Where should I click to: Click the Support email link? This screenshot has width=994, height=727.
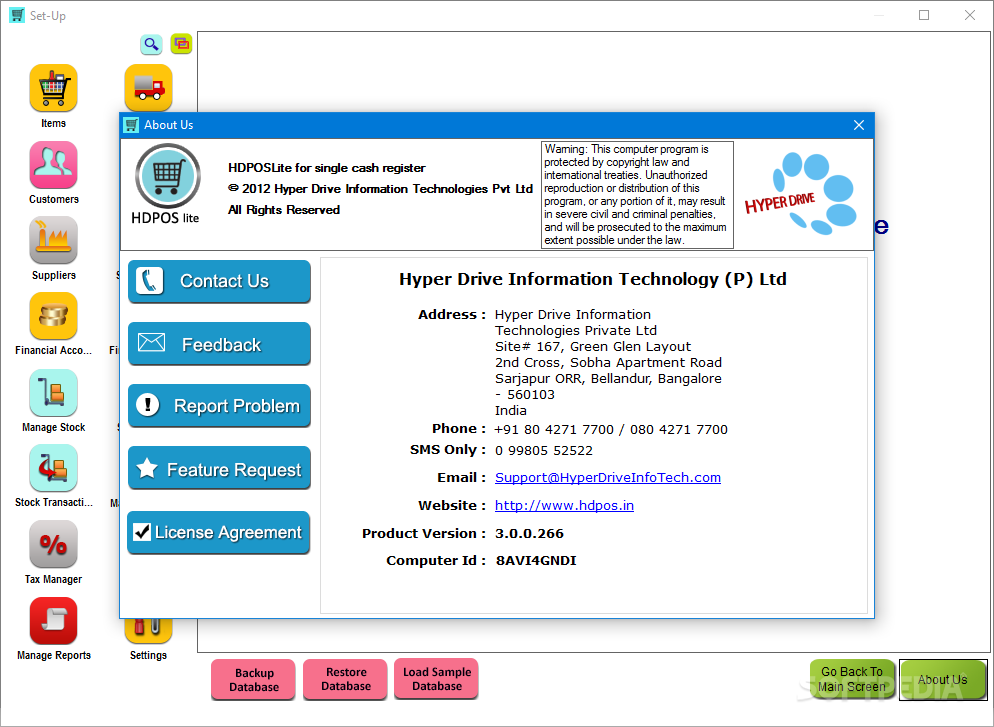coord(607,477)
